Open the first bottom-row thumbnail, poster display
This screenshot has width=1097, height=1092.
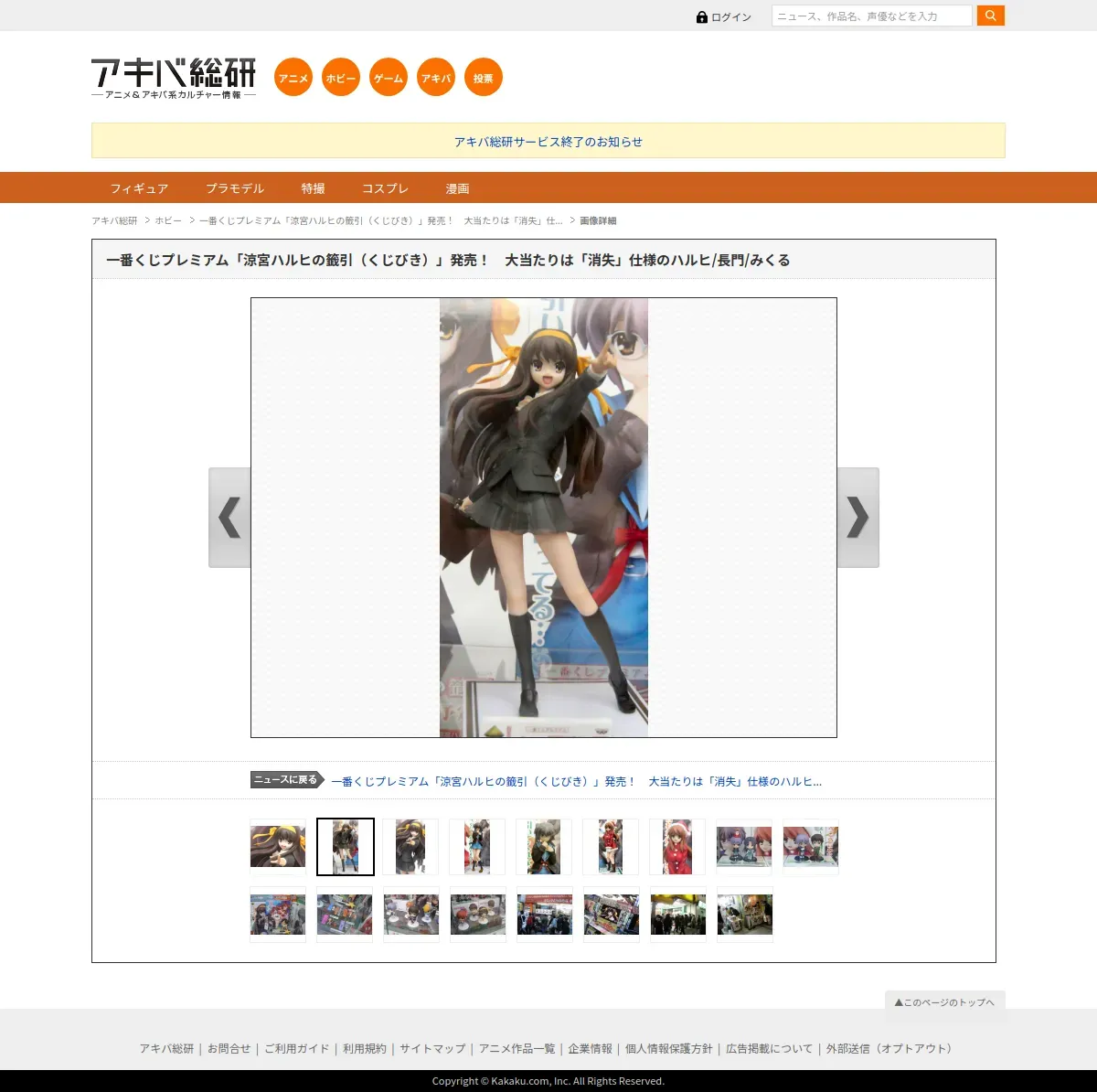pyautogui.click(x=278, y=915)
